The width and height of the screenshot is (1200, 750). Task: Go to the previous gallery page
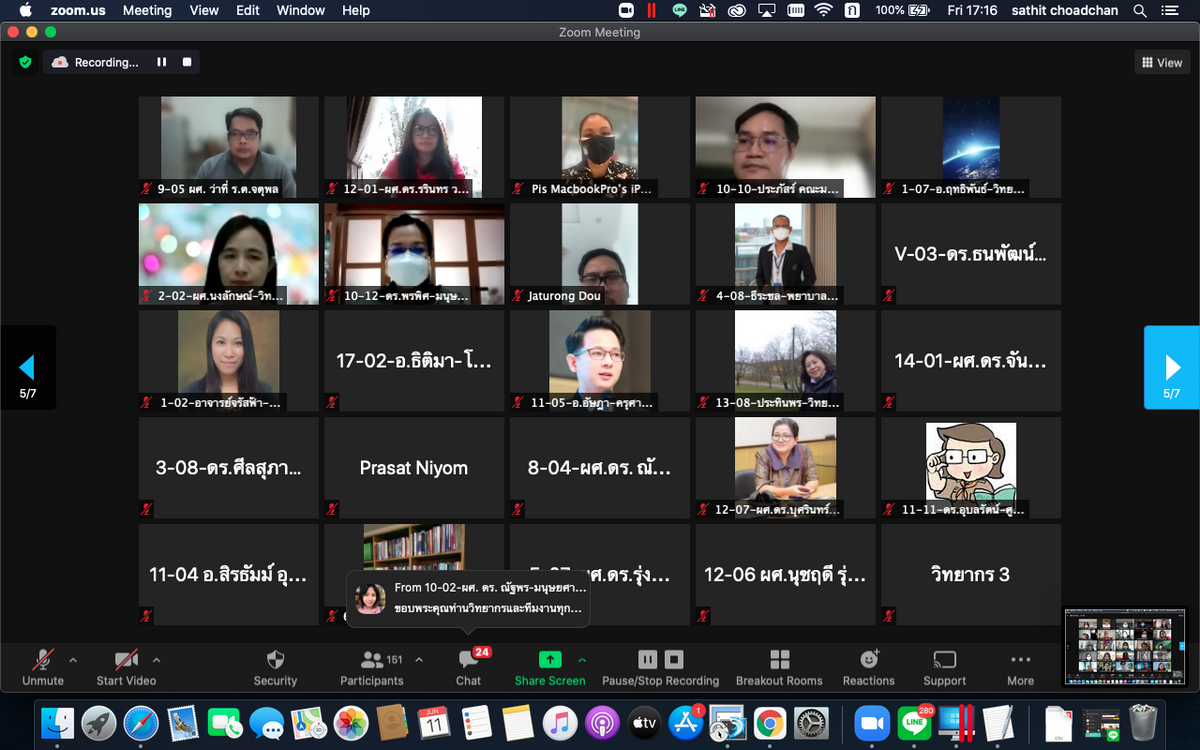coord(27,367)
